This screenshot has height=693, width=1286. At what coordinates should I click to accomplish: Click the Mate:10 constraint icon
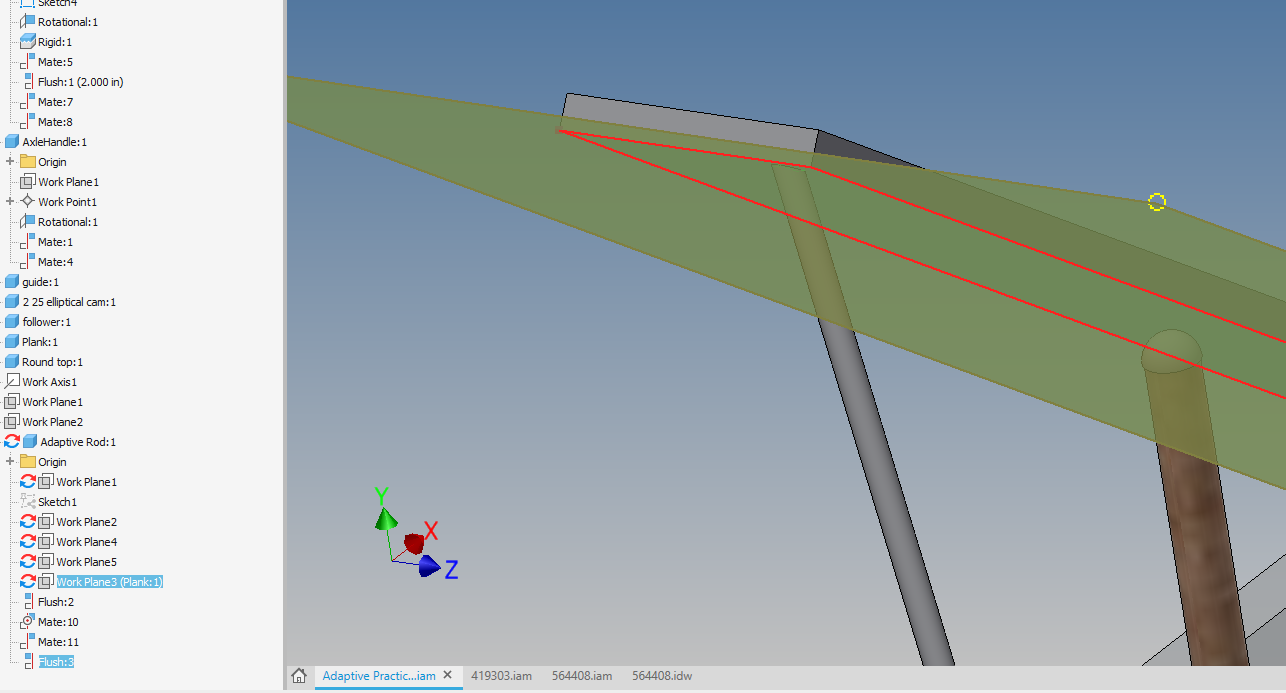point(29,621)
